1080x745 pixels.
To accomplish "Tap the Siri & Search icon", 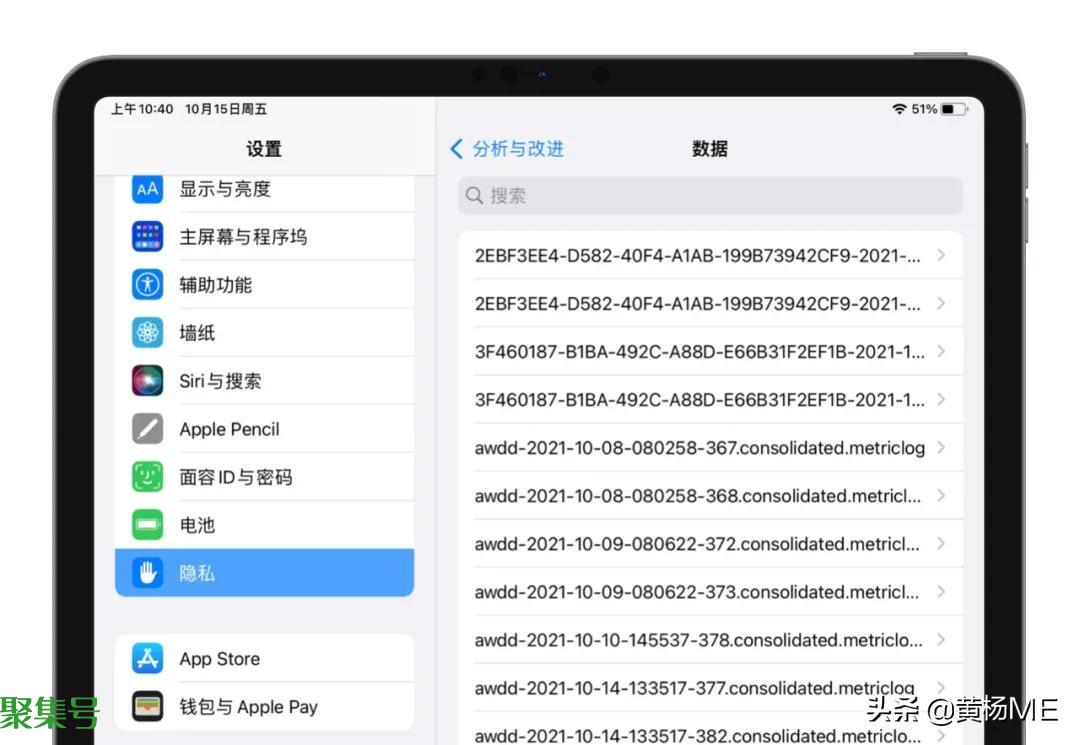I will click(148, 381).
